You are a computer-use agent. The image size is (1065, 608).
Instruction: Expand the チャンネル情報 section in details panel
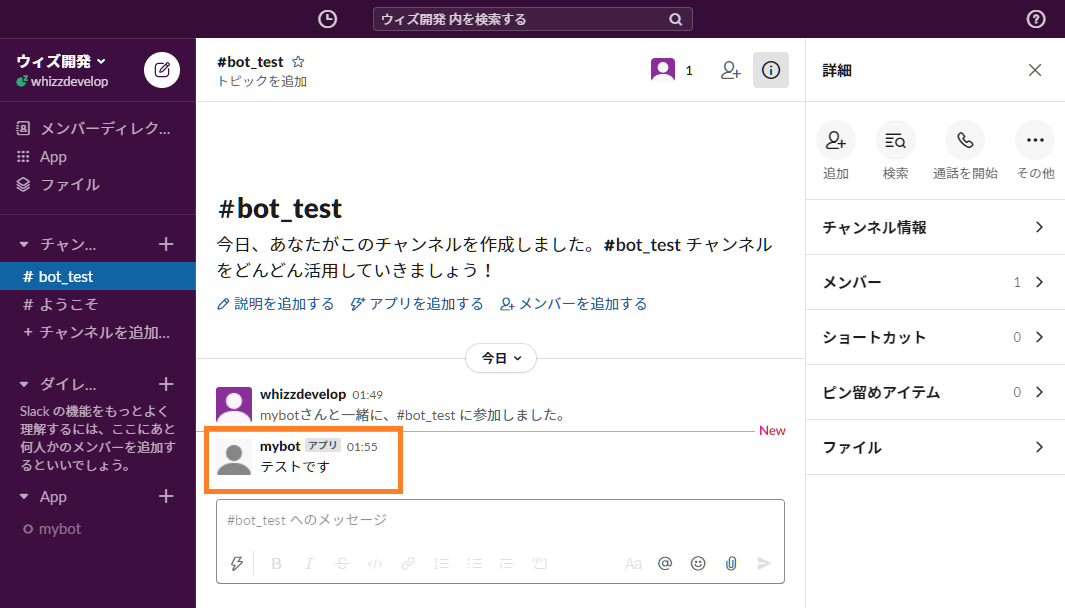point(934,227)
